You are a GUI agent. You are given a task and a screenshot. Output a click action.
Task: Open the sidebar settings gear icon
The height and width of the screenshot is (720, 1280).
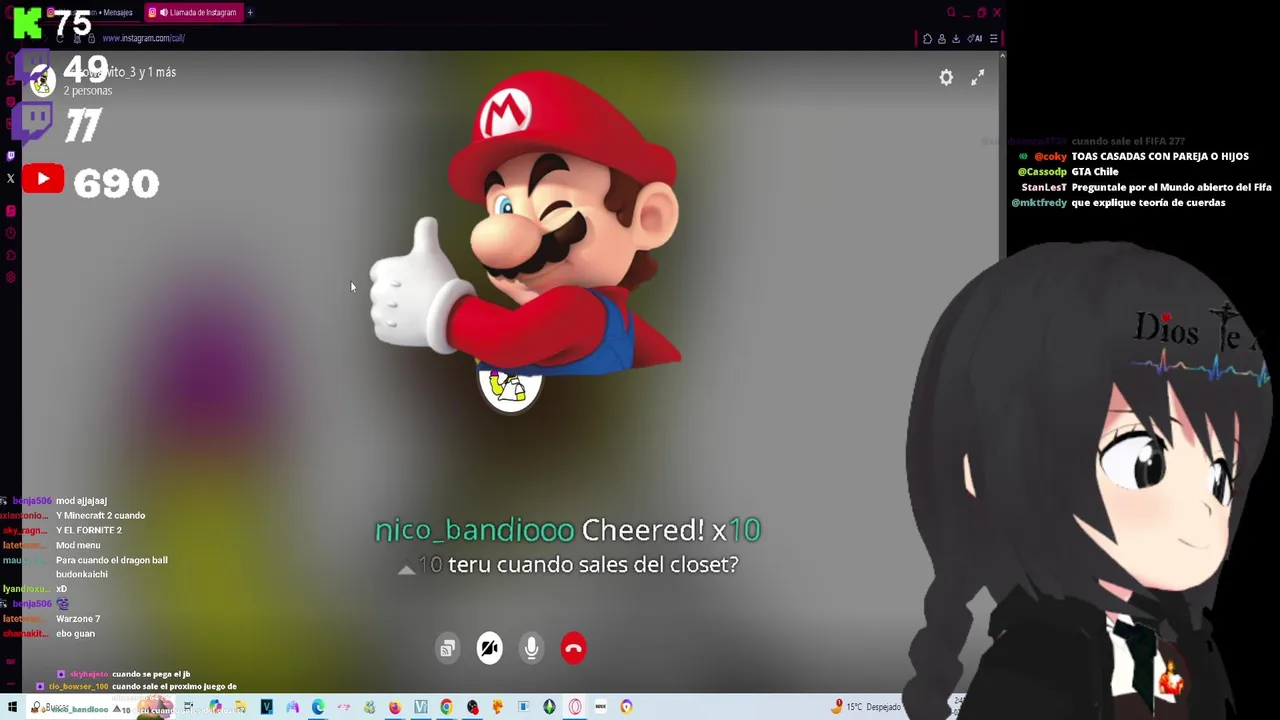click(x=11, y=277)
